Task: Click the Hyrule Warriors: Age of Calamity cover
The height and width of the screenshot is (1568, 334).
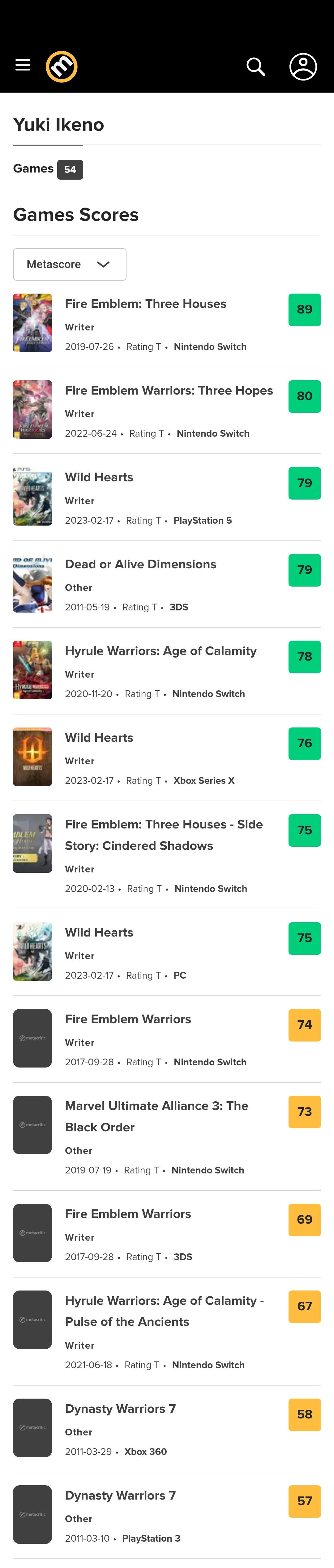Action: click(x=32, y=670)
